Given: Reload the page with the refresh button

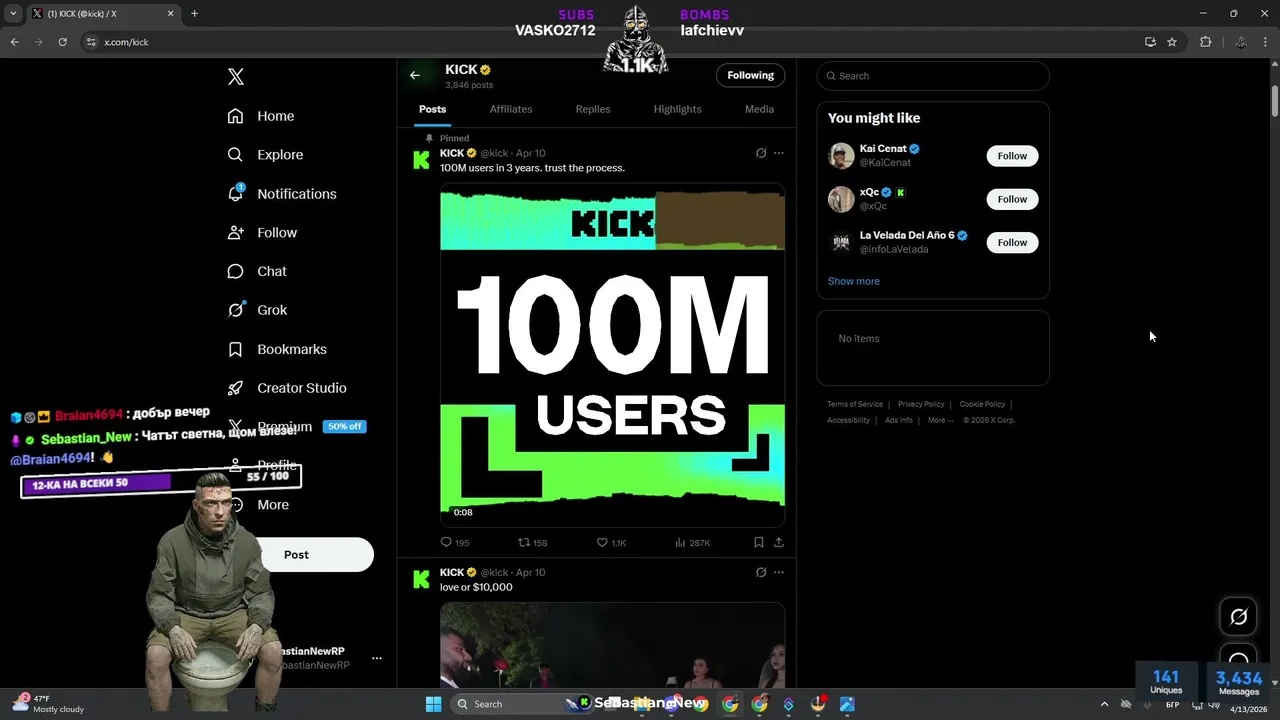Looking at the screenshot, I should pyautogui.click(x=62, y=42).
